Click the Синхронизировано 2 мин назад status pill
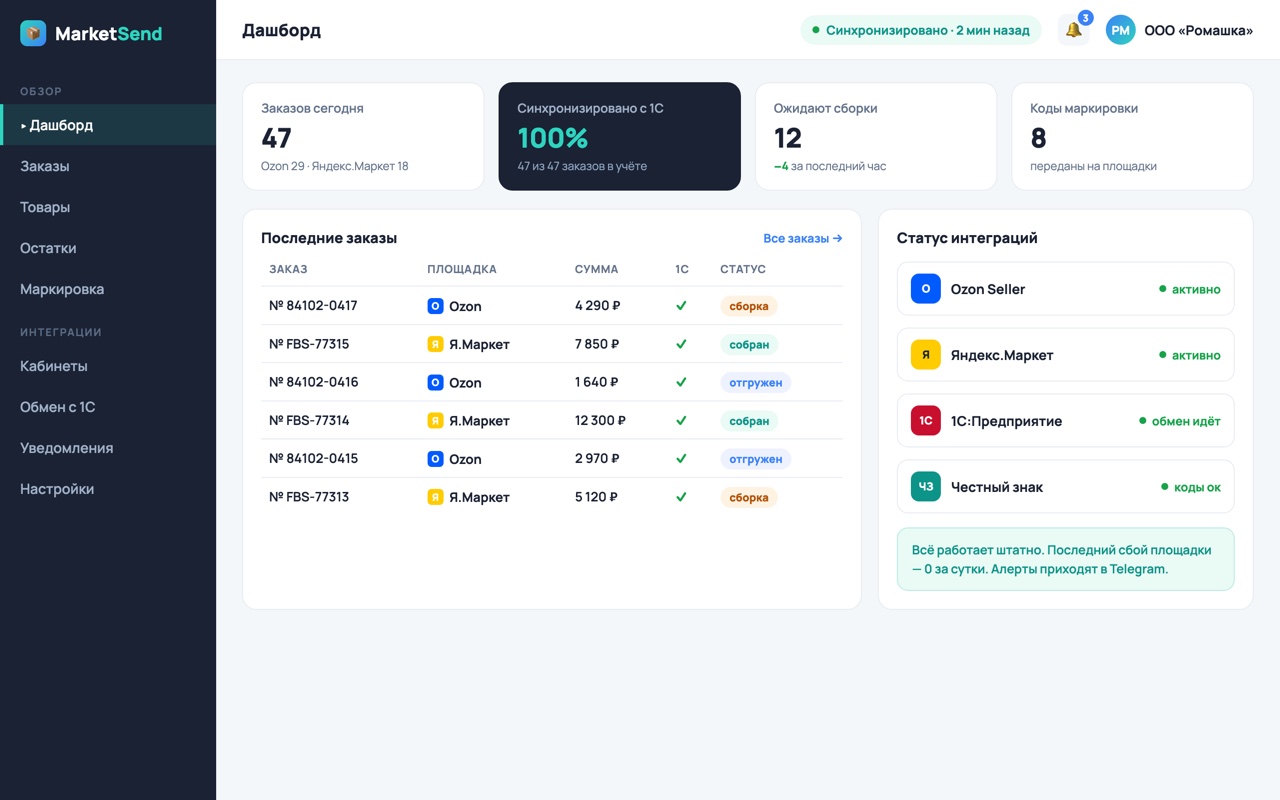 [x=920, y=30]
